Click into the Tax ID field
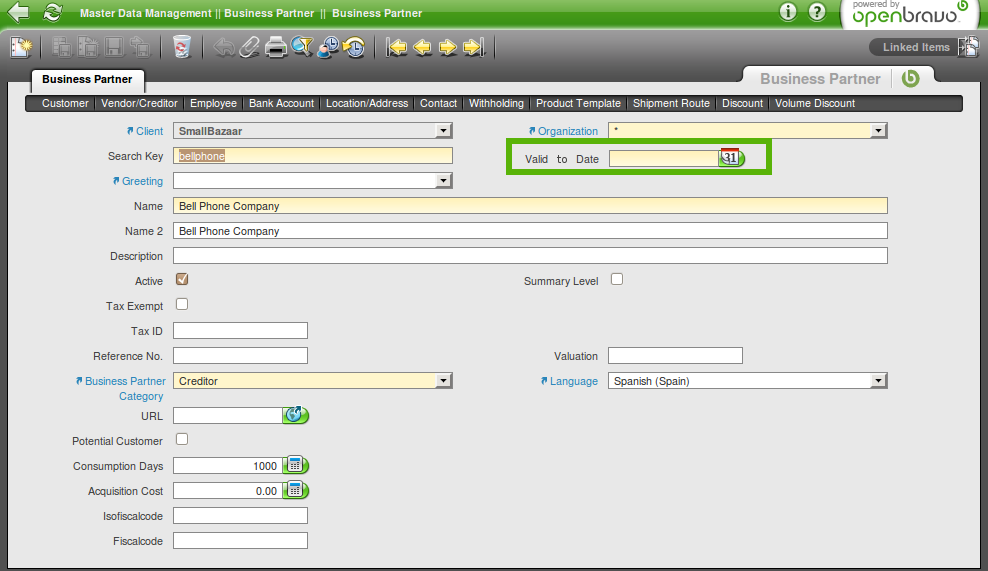Screen dimensions: 988x571 [x=240, y=331]
